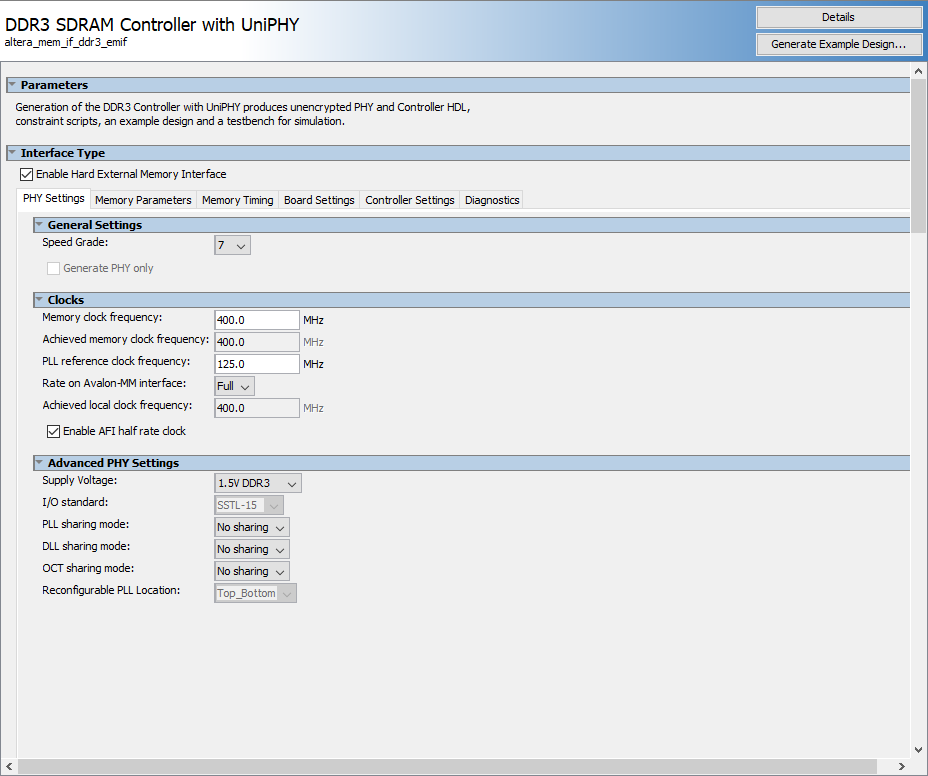
Task: Select the PHY Settings tab
Action: coord(54,198)
